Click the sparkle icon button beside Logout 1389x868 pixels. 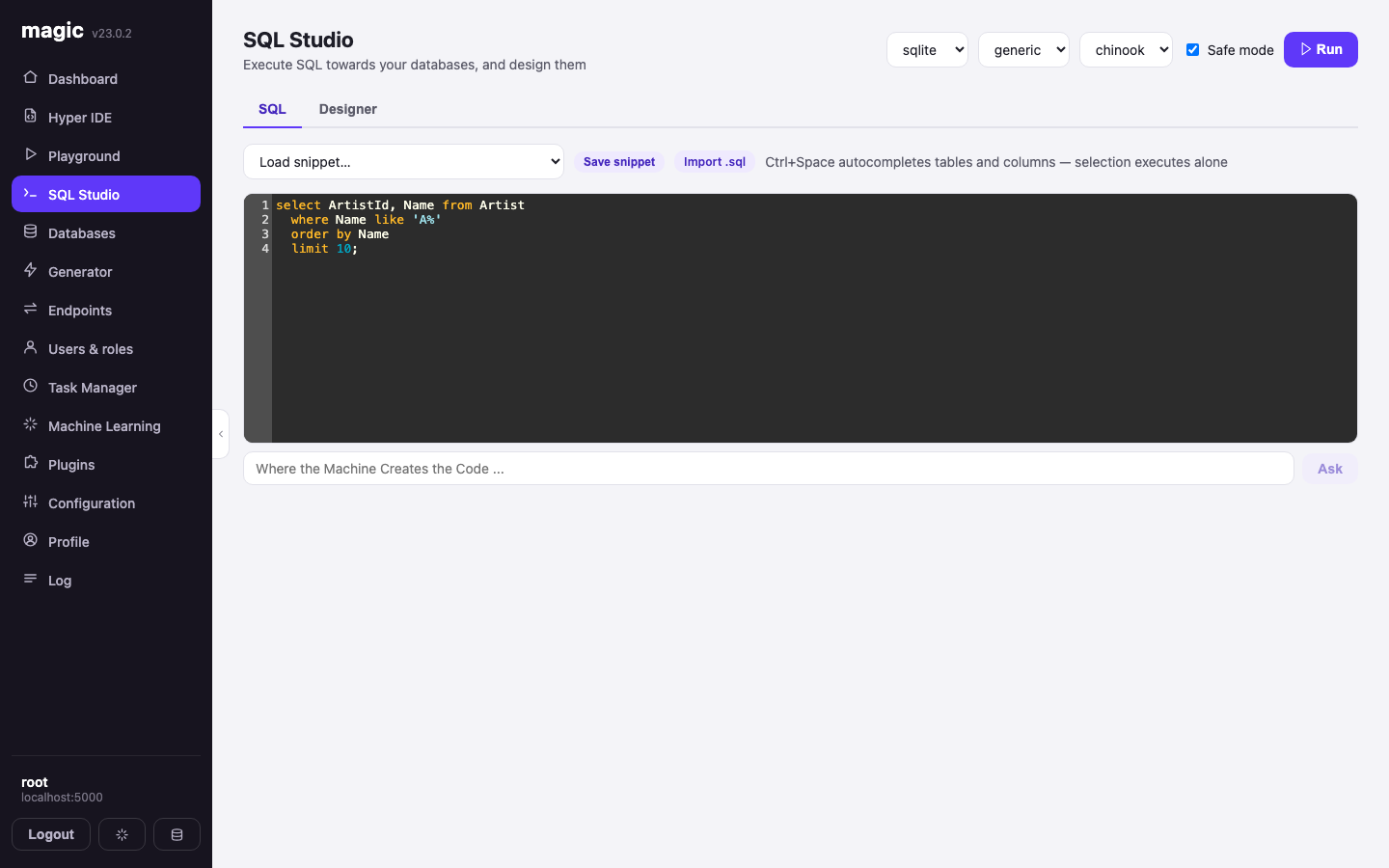122,834
